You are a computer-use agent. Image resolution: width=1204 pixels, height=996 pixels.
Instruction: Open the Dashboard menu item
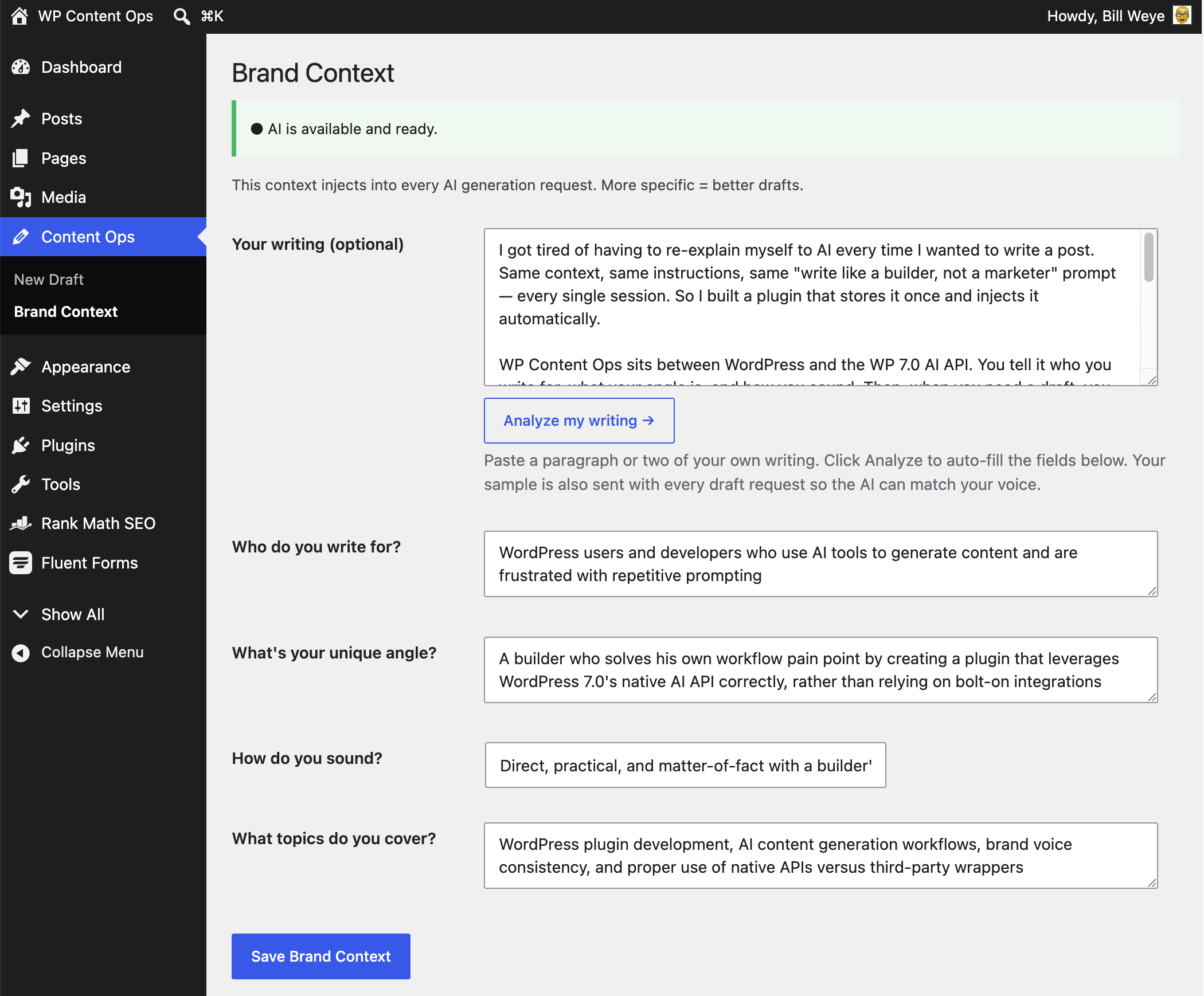tap(103, 67)
